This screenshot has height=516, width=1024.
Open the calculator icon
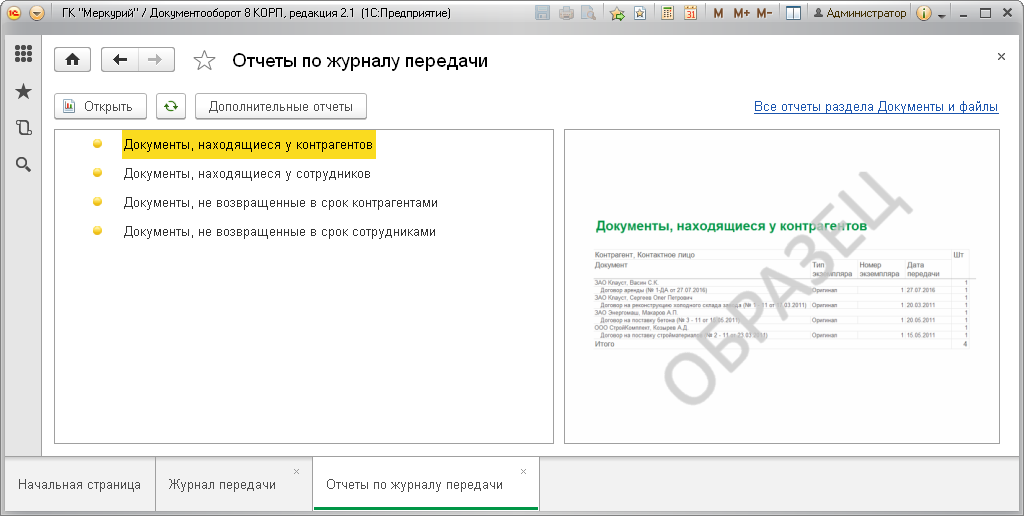667,13
